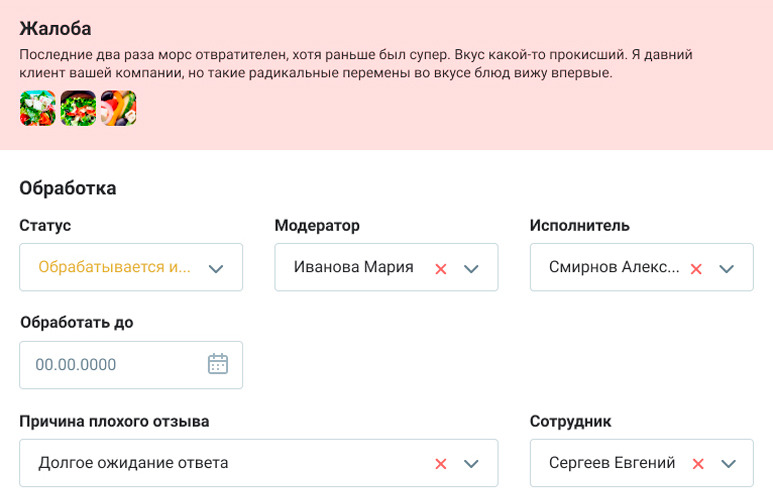Expand the Причина плохого отзыва chevron
Screen dimensions: 773x499
(472, 464)
